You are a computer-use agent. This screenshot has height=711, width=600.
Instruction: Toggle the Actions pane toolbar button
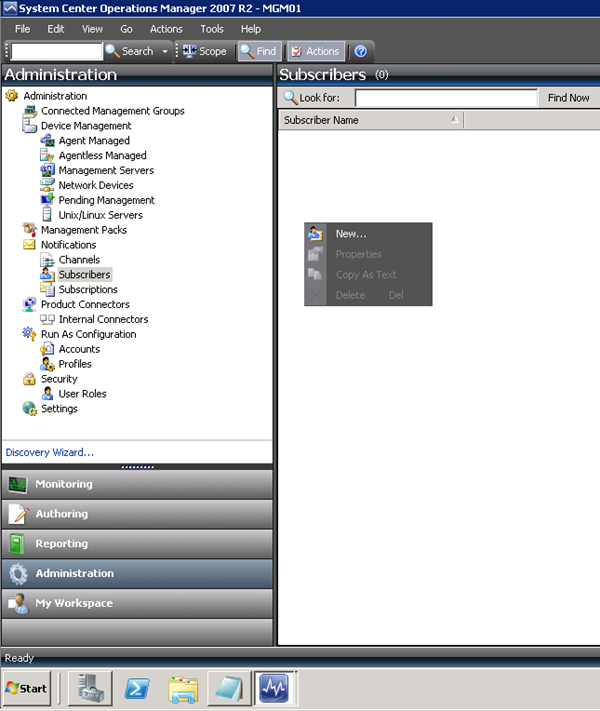[316, 51]
